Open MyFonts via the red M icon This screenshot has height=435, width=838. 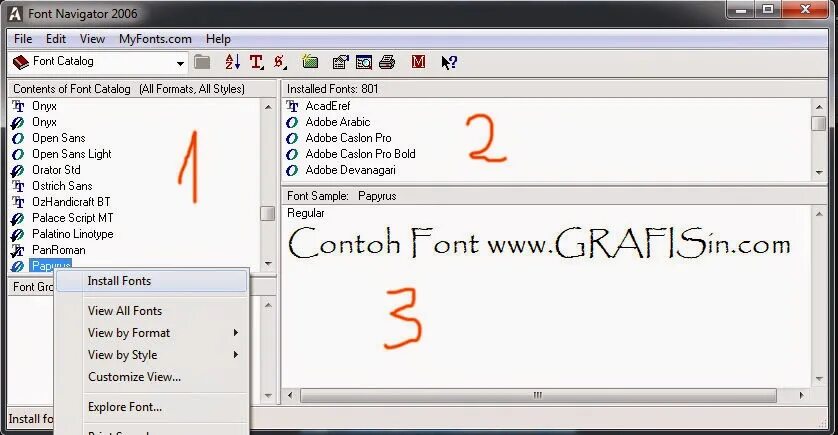coord(418,62)
